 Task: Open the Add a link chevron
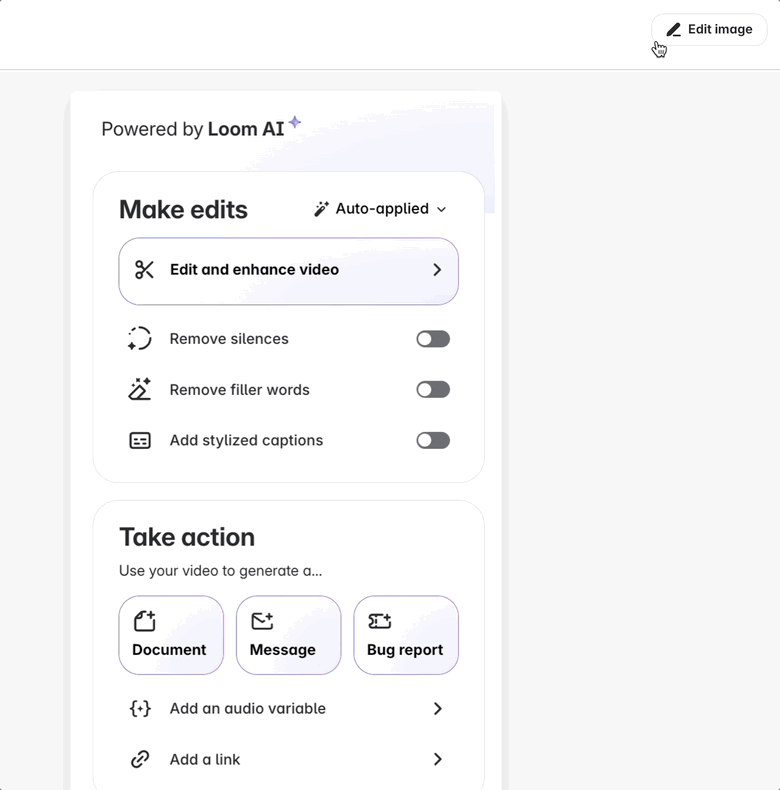[x=437, y=760]
